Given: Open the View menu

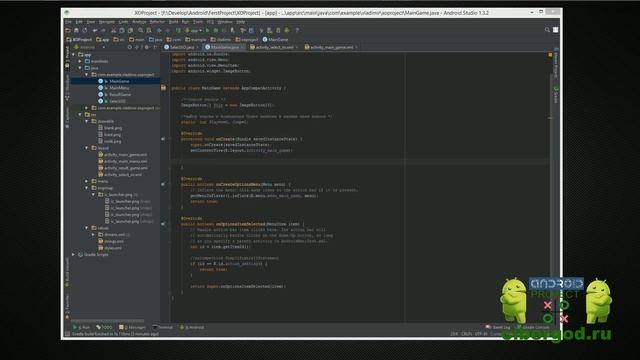Looking at the screenshot, I should tap(91, 22).
